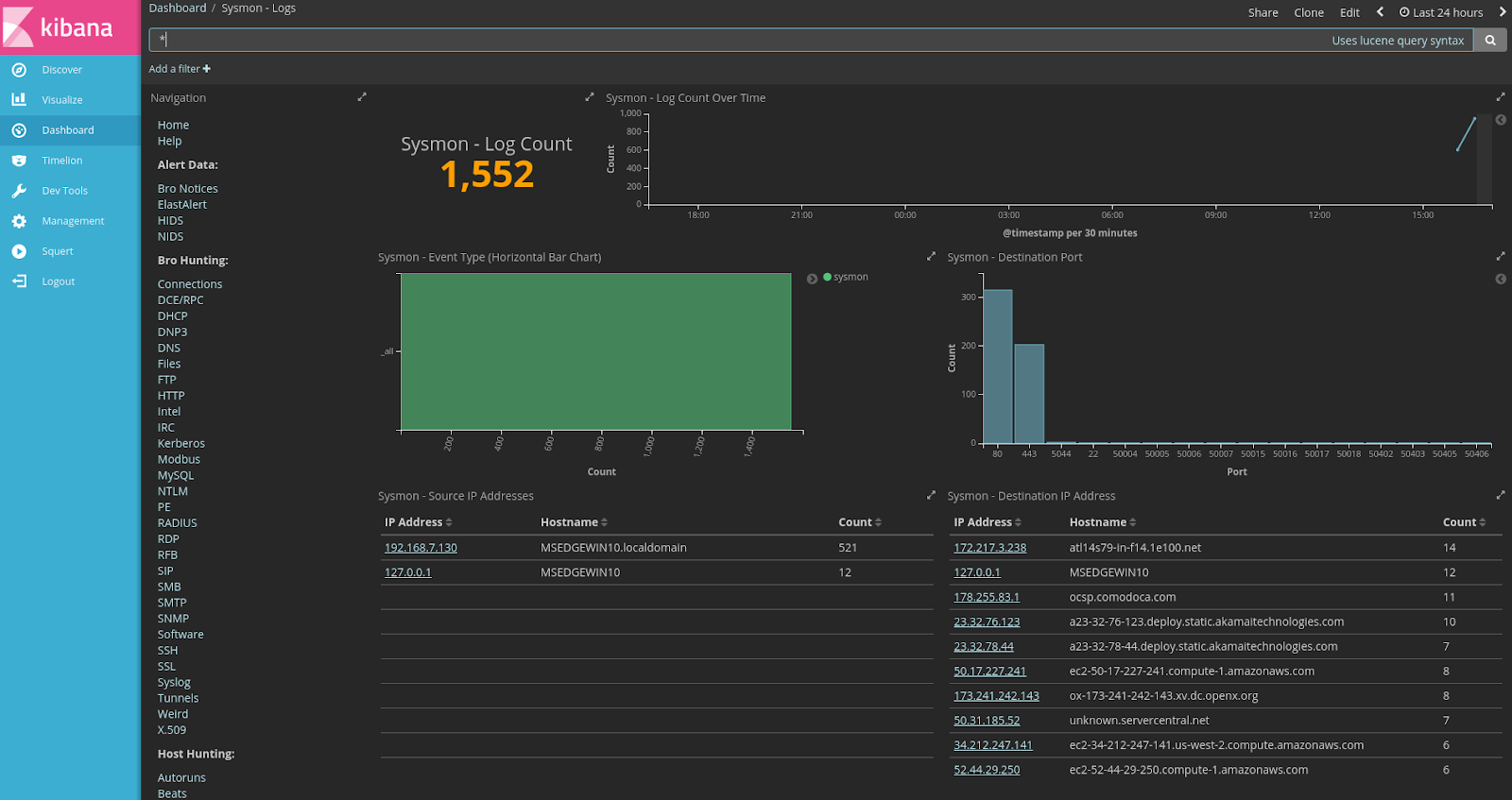Step time range backward with left arrow

coord(1380,12)
